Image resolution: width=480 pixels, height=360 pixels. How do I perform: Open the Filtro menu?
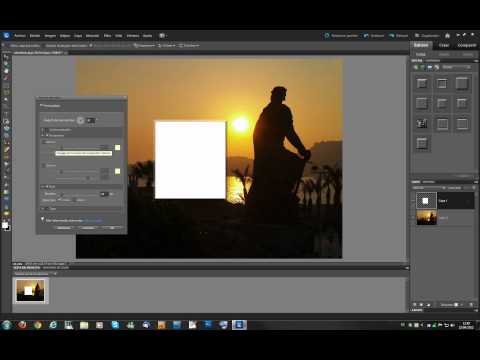coord(107,36)
